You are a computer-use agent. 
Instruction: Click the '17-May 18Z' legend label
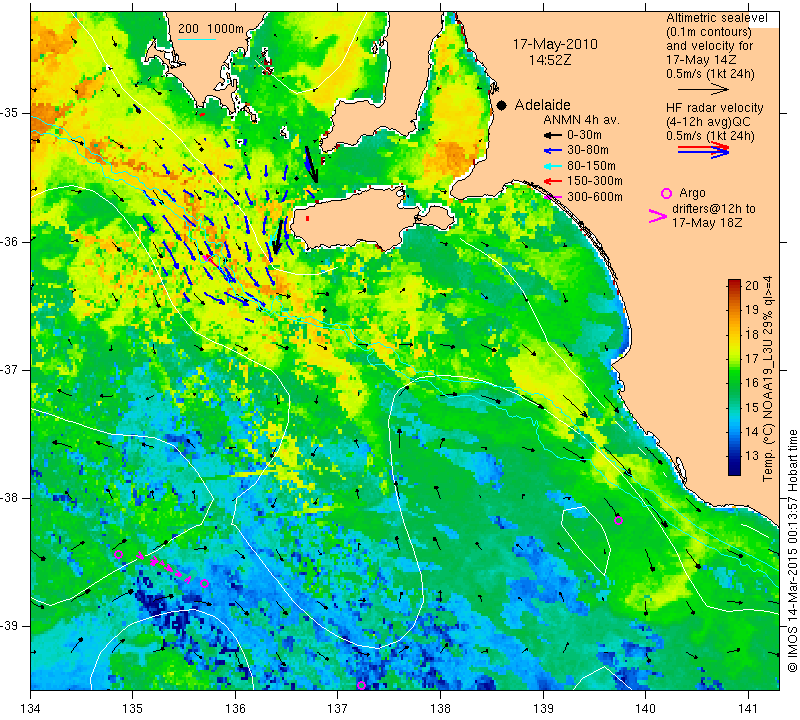point(707,223)
